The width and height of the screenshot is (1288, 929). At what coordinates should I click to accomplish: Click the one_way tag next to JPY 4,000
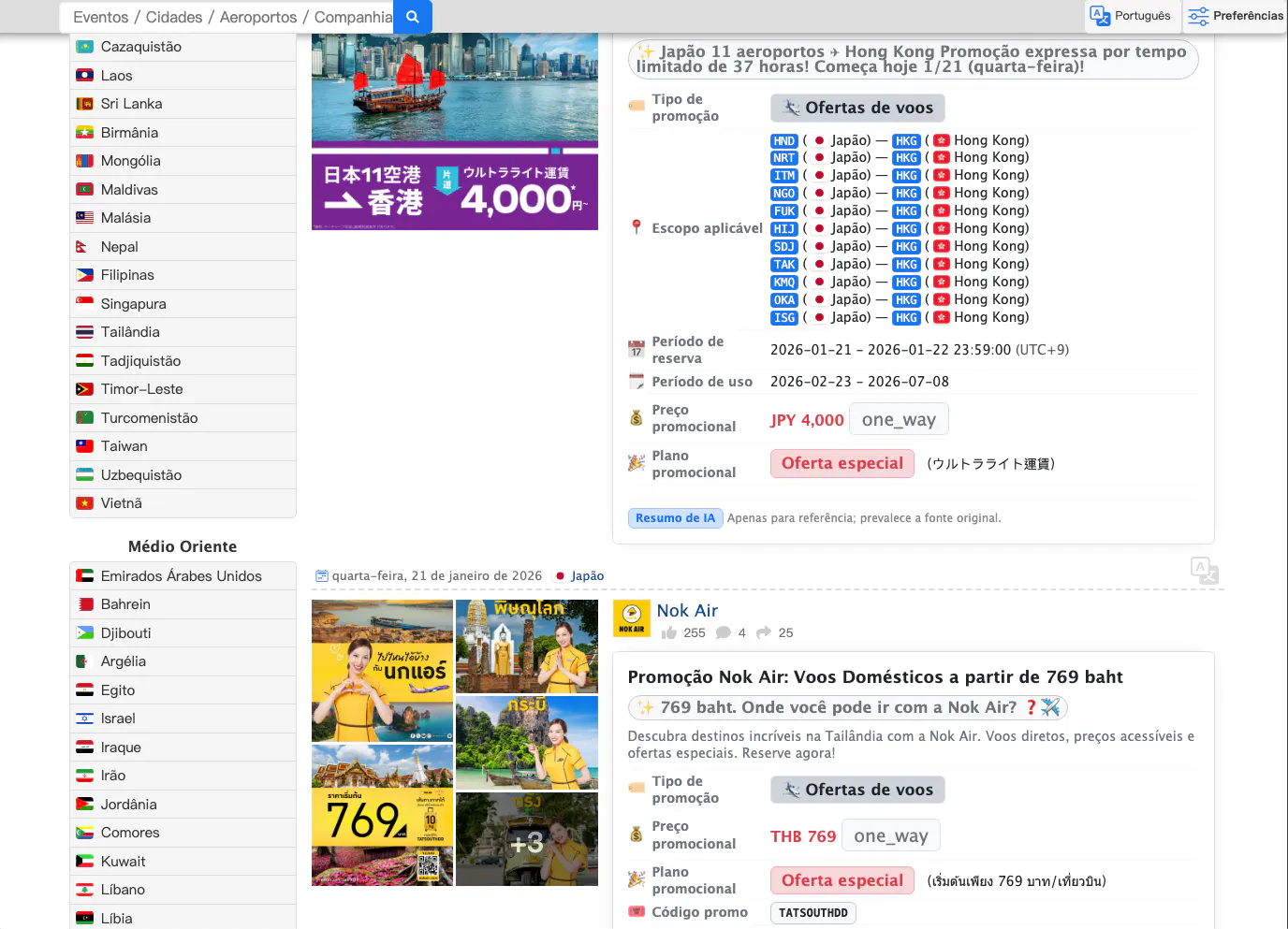pos(899,419)
